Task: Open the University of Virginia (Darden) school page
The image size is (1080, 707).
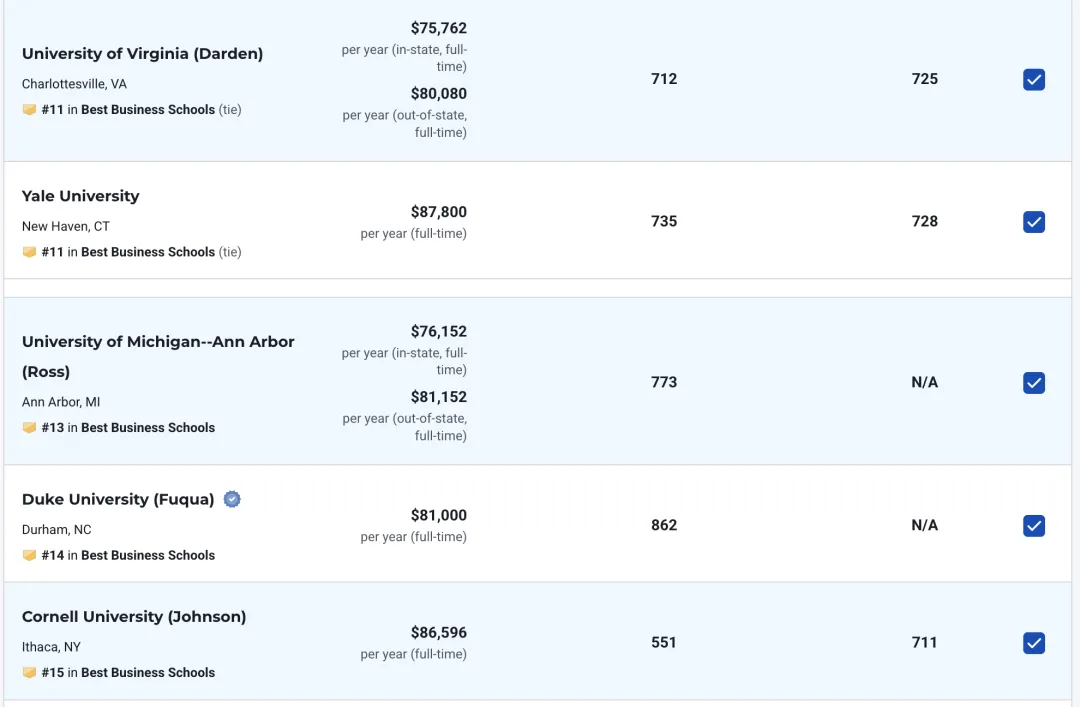Action: tap(142, 54)
